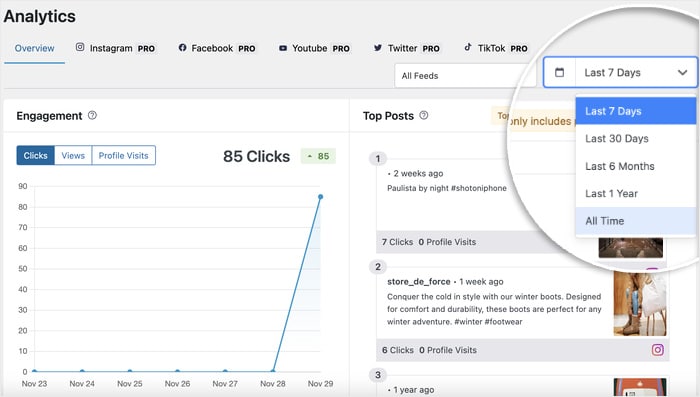Click the store_de_force username
Image resolution: width=700 pixels, height=397 pixels.
tap(419, 282)
